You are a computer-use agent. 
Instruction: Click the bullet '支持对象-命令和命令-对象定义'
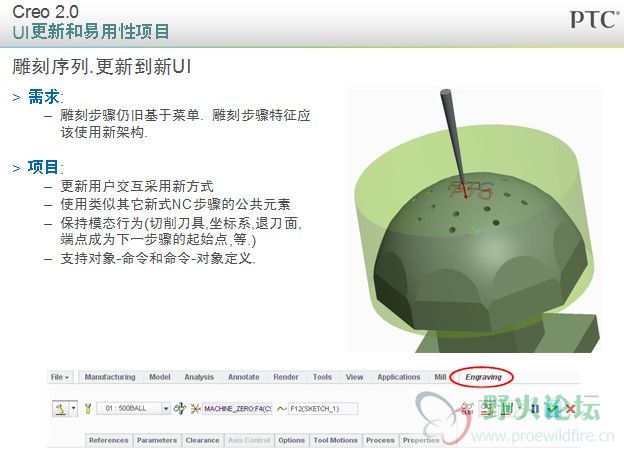pos(158,258)
